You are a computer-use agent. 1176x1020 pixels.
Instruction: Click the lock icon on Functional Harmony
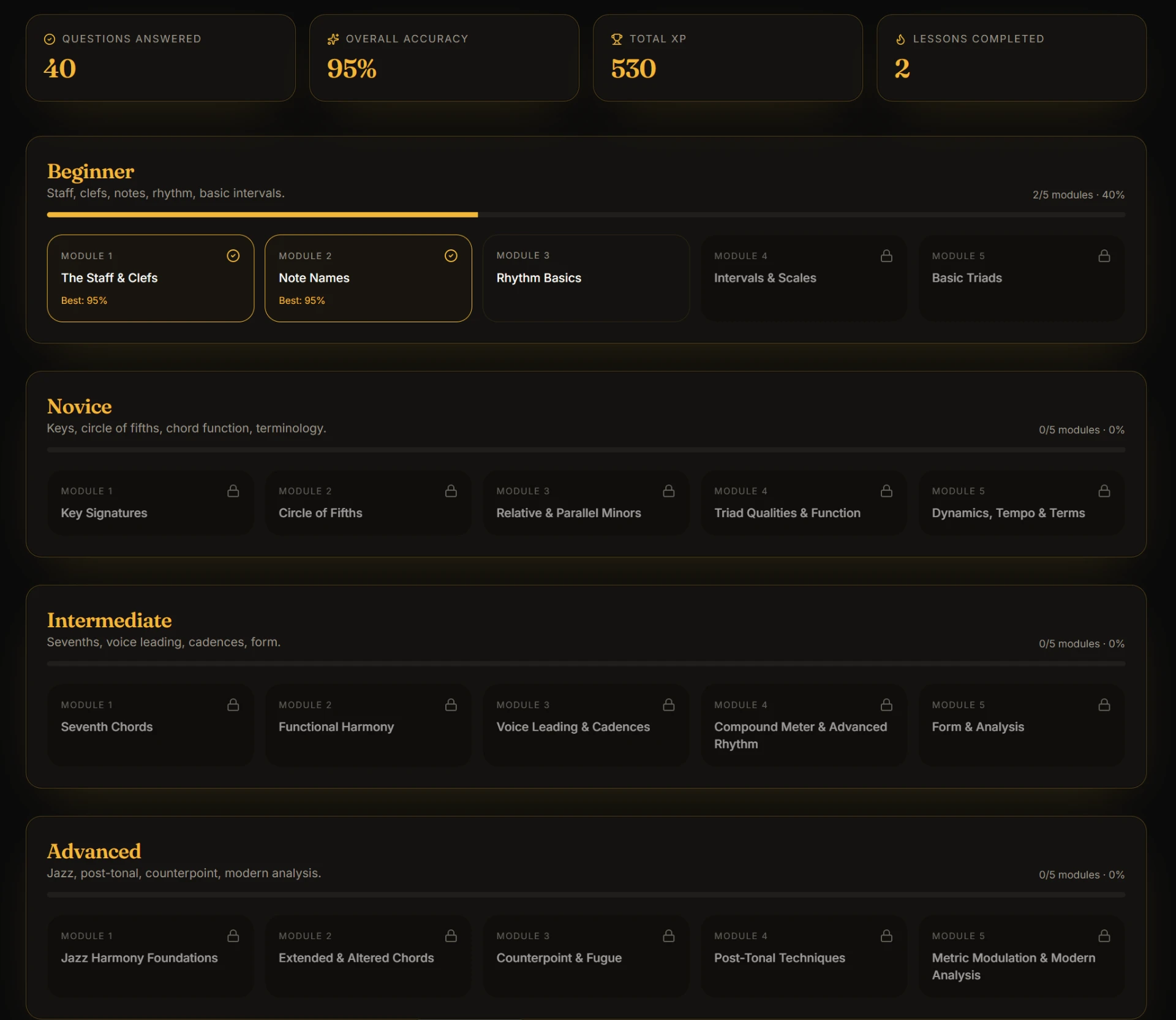click(451, 705)
